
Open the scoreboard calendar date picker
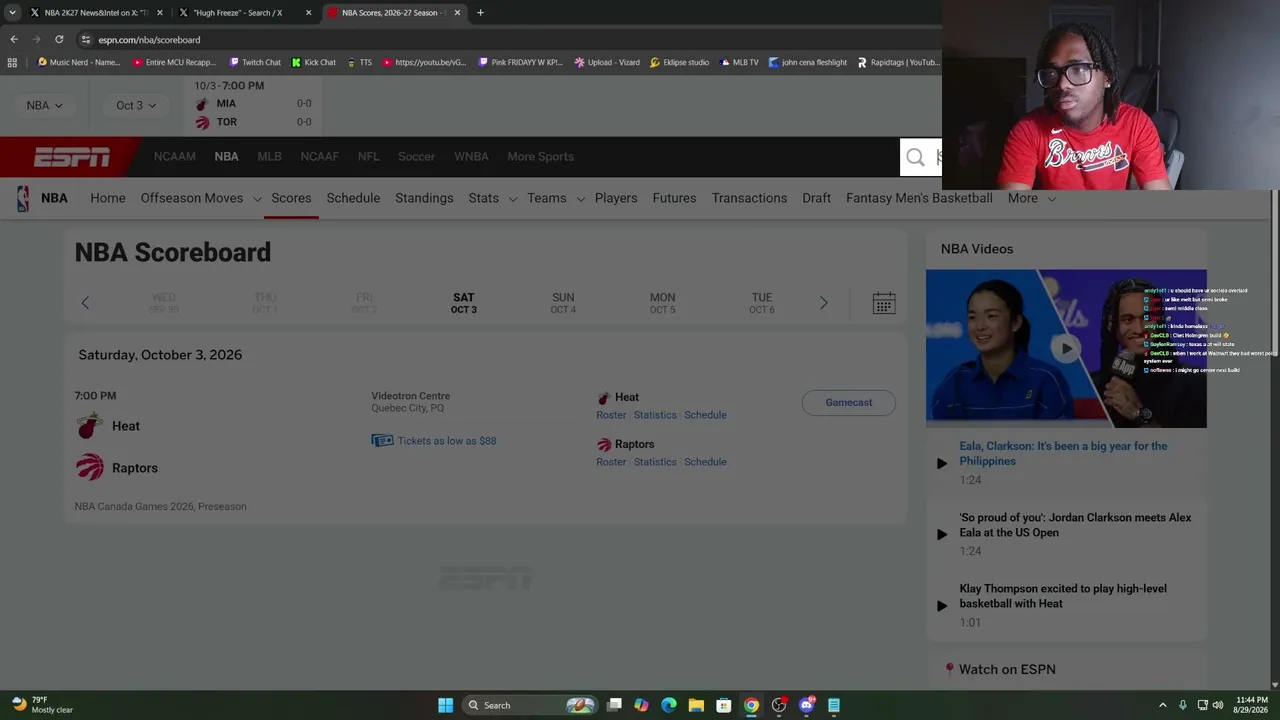(x=884, y=303)
